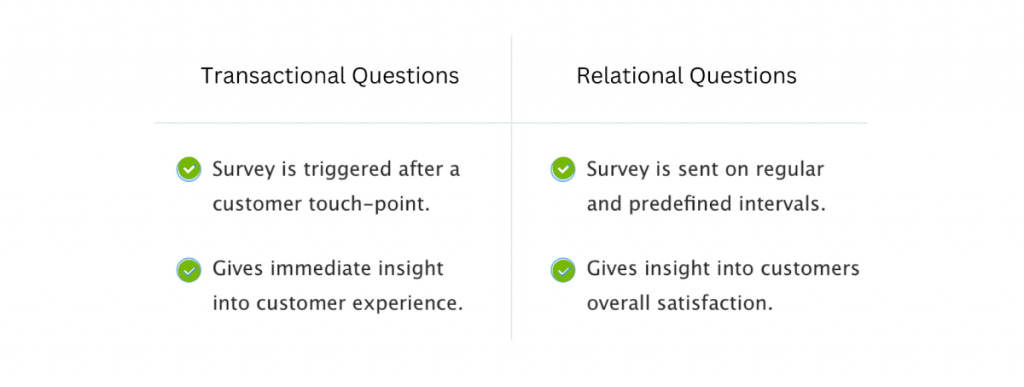Image resolution: width=1024 pixels, height=387 pixels.
Task: Click the checkmark beside 'Survey is triggered after a'
Action: coord(189,170)
